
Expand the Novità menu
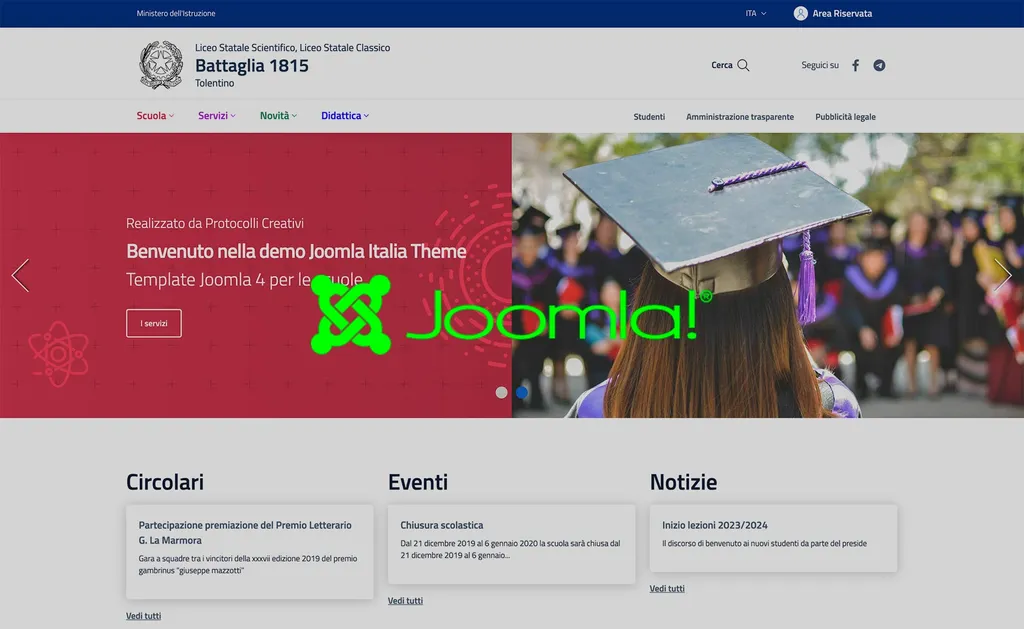(278, 116)
